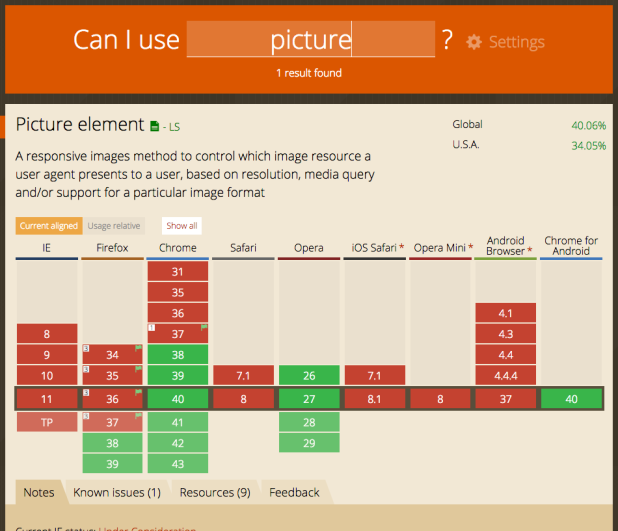This screenshot has height=531, width=618.
Task: Open the Feedback tab
Action: (294, 492)
